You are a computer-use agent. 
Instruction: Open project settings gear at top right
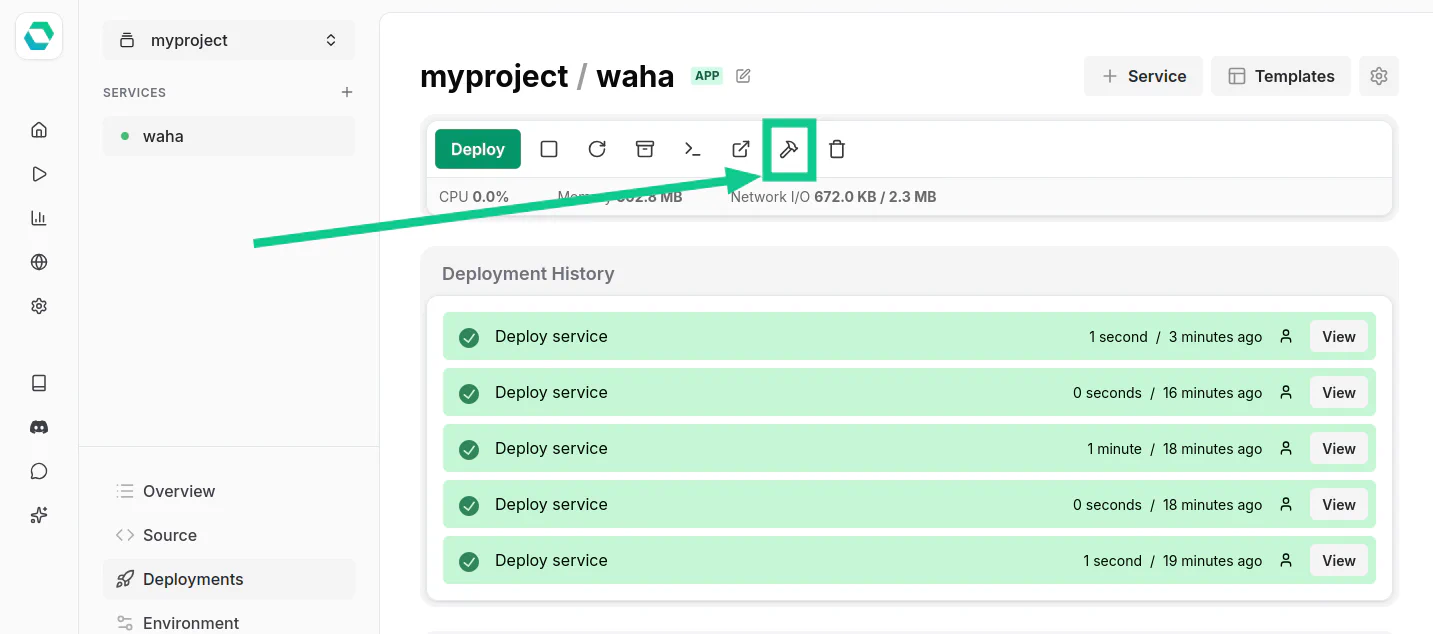(x=1379, y=76)
